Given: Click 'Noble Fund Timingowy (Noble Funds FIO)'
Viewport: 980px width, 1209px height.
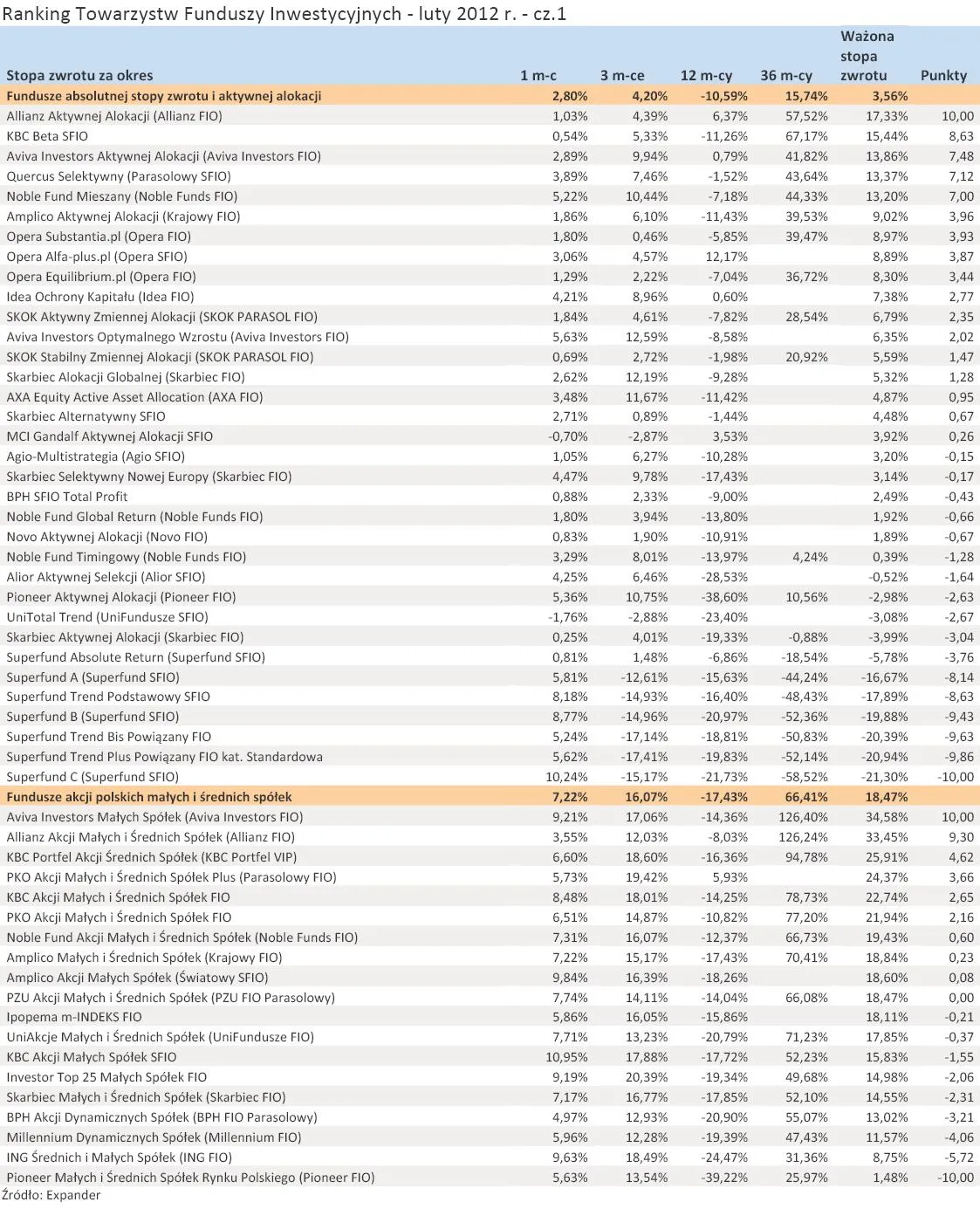Looking at the screenshot, I should (x=127, y=557).
